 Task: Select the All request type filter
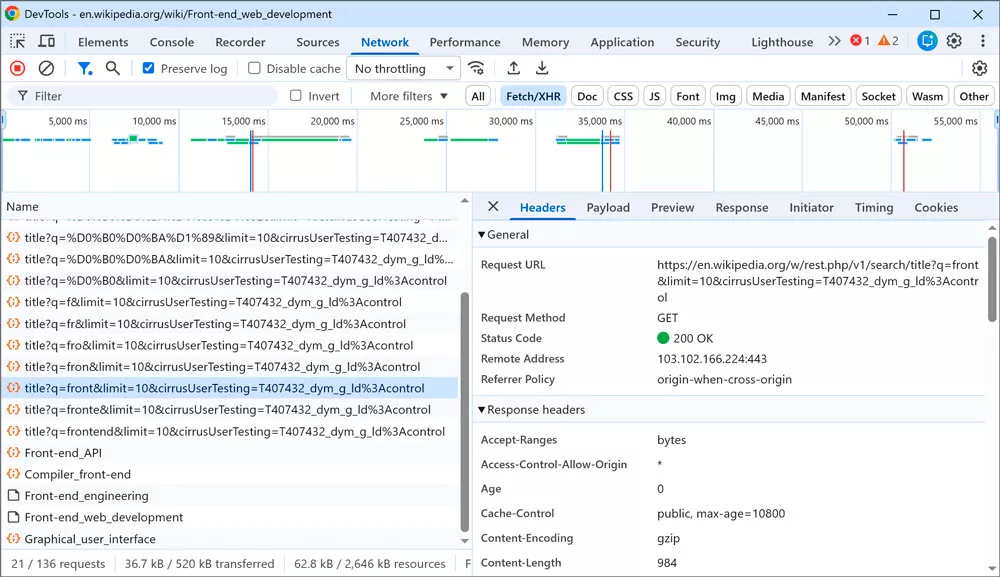click(478, 96)
